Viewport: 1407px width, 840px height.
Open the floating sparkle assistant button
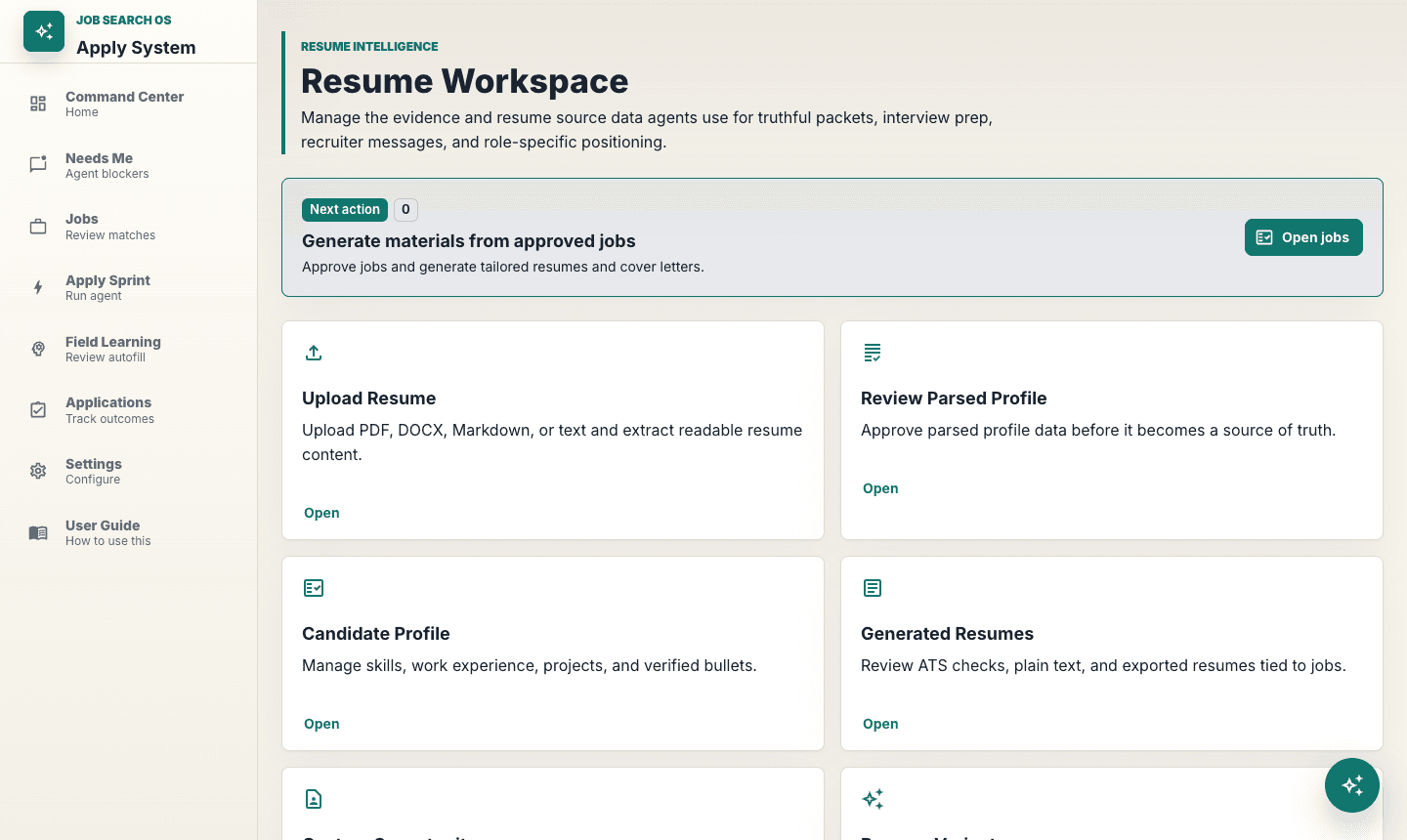1352,785
